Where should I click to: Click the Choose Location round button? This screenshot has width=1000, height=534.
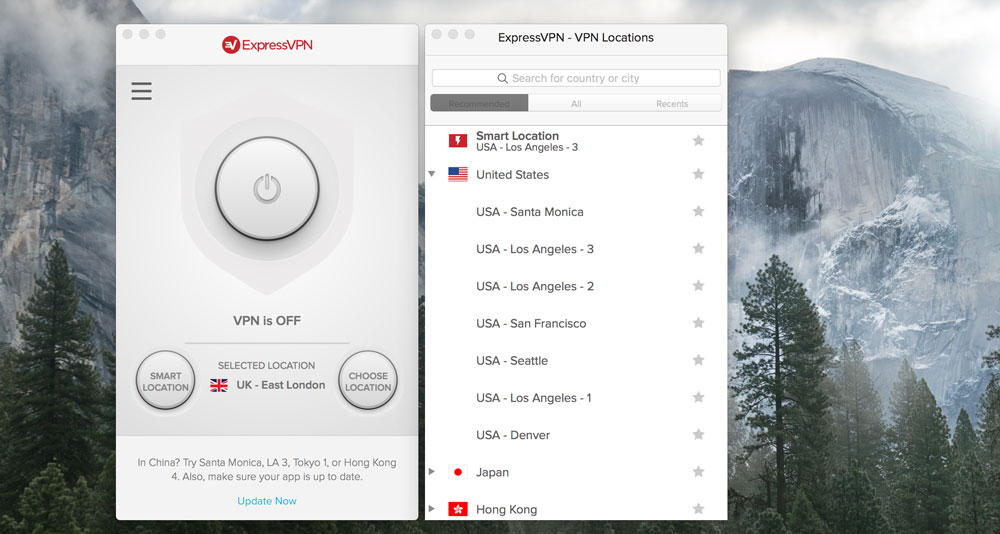point(368,381)
